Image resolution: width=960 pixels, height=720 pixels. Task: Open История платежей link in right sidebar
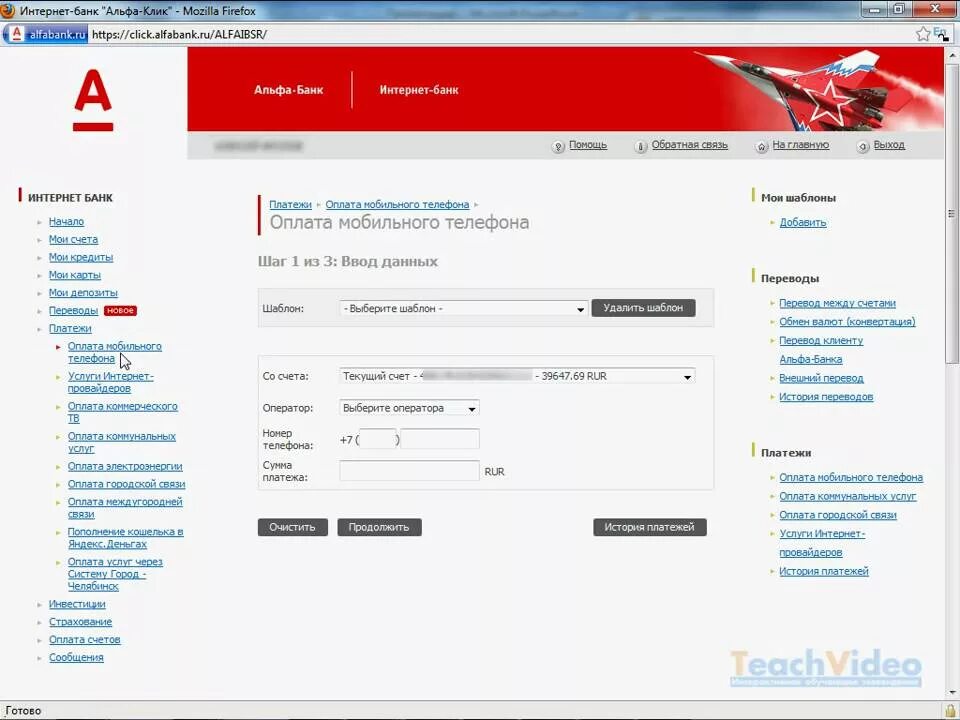pyautogui.click(x=823, y=571)
